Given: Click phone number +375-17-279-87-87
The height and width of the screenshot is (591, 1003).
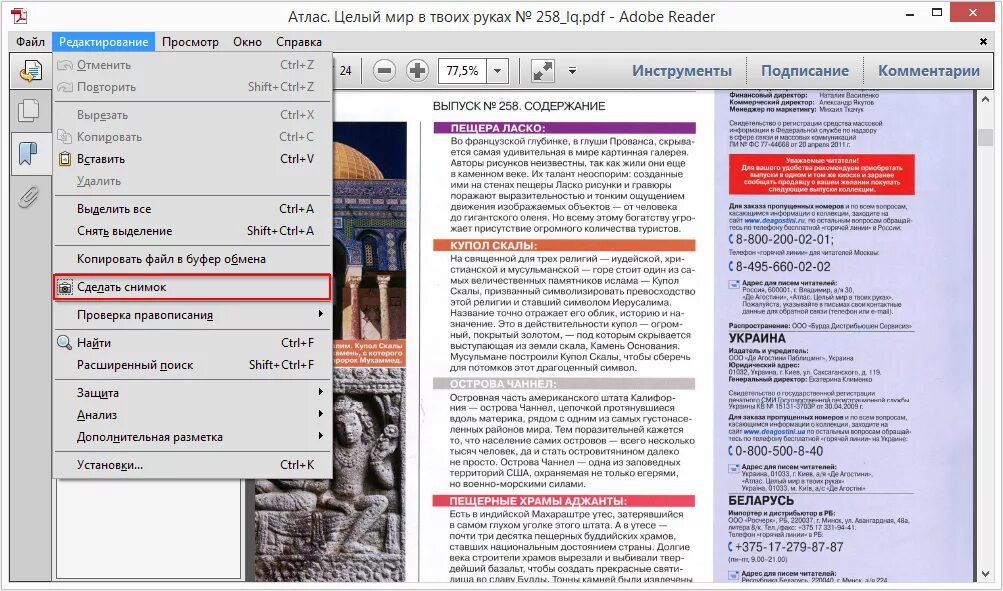Looking at the screenshot, I should [x=789, y=547].
